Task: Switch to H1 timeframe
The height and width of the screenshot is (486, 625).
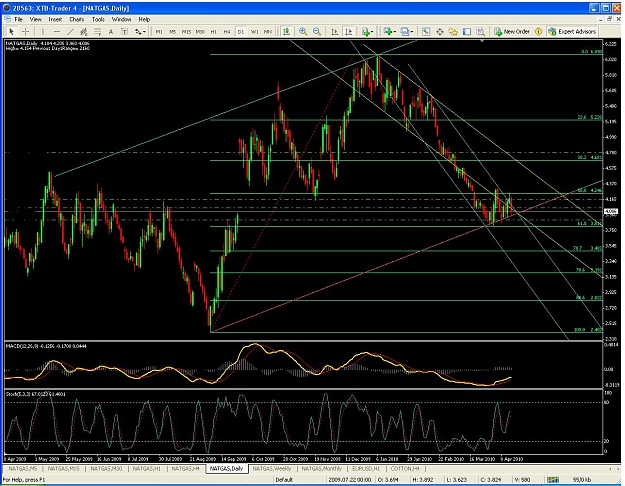Action: click(214, 31)
